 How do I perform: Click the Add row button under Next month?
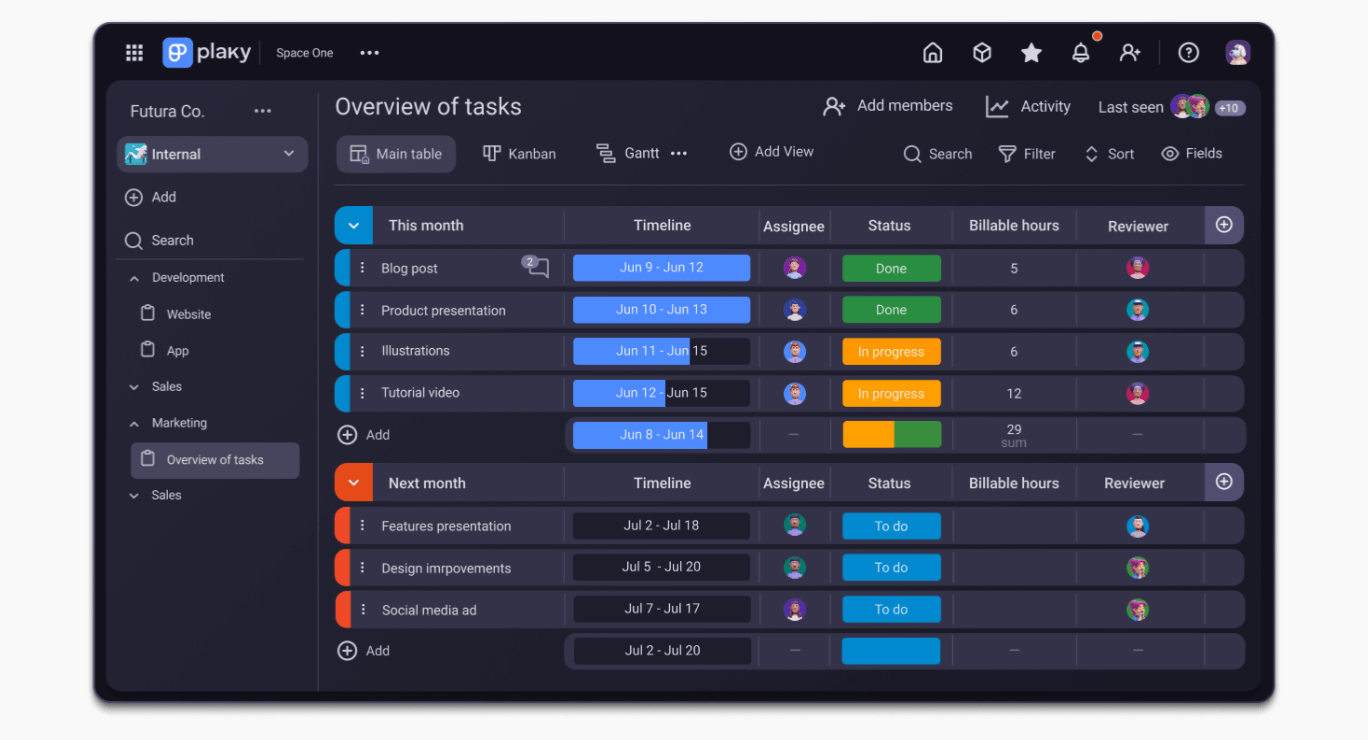pyautogui.click(x=364, y=651)
